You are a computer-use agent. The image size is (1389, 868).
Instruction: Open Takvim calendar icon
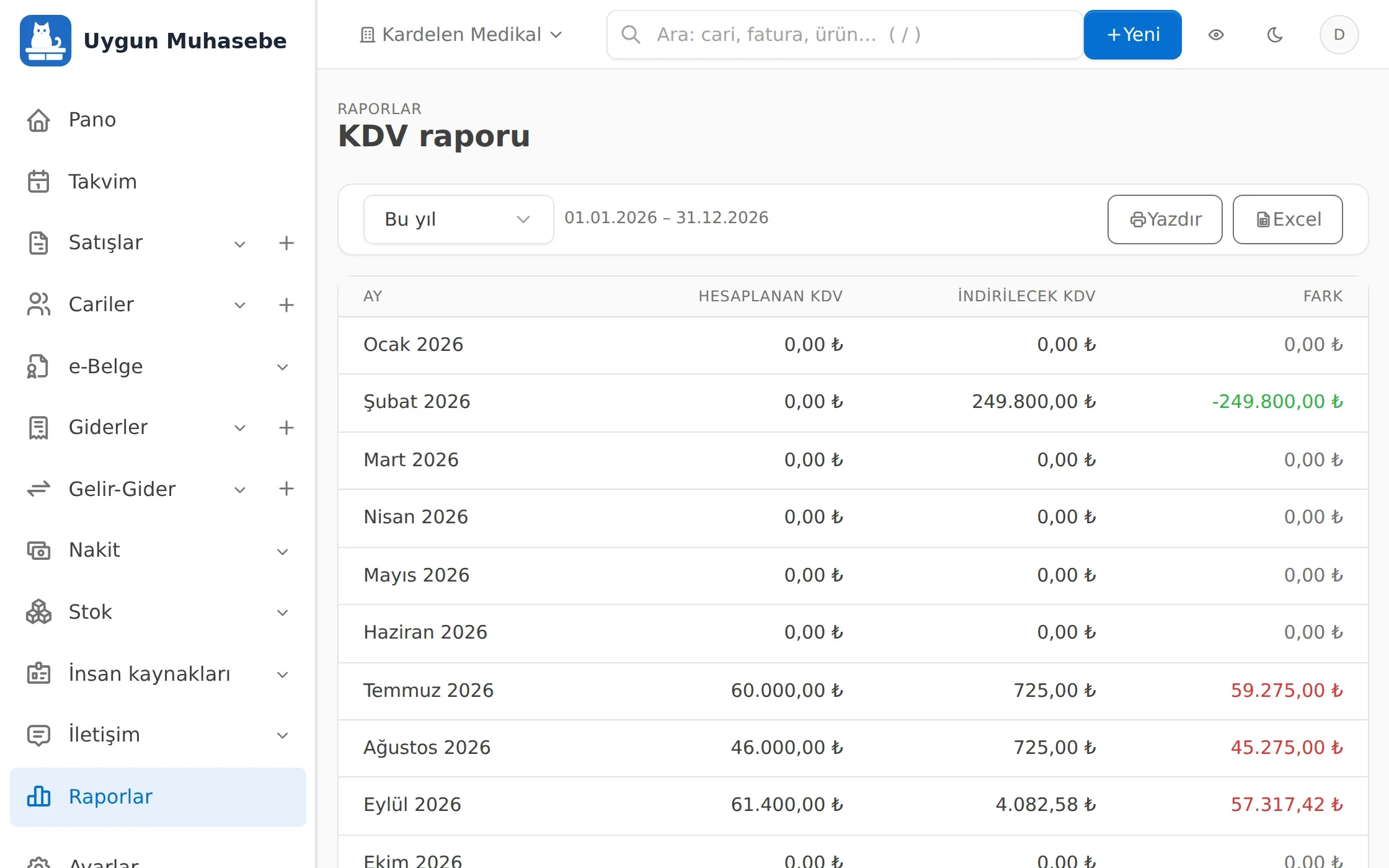38,182
